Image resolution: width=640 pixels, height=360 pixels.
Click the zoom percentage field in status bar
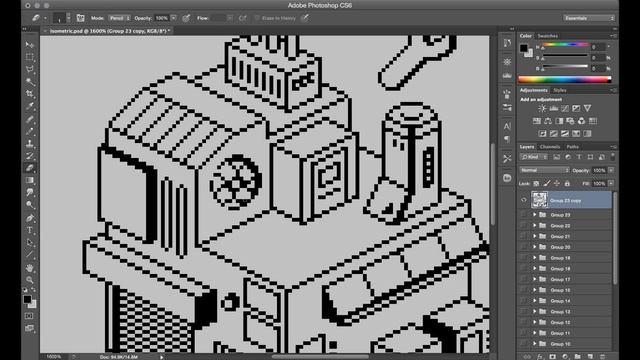pos(54,357)
